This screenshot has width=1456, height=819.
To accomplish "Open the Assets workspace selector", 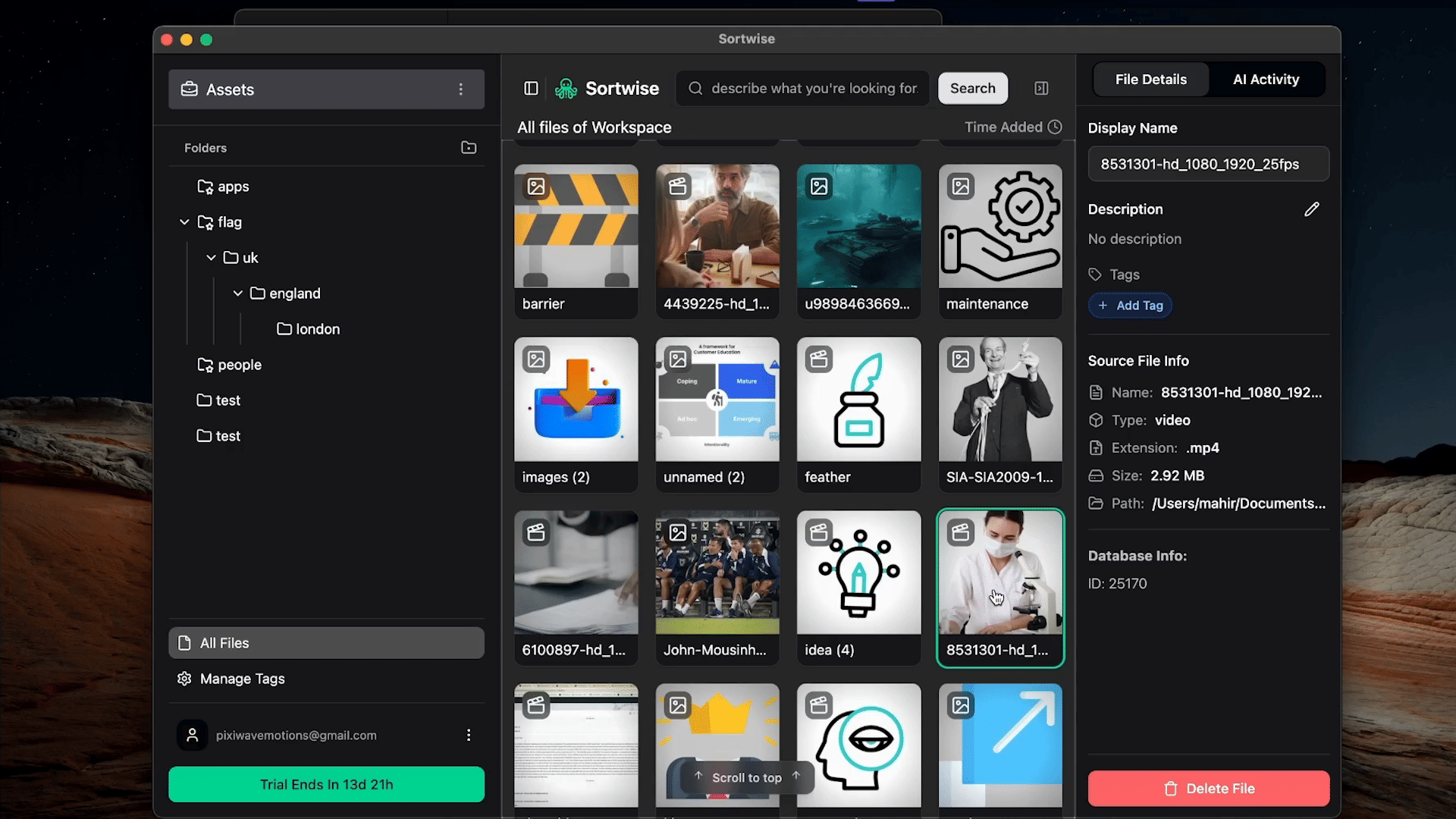I will [326, 89].
